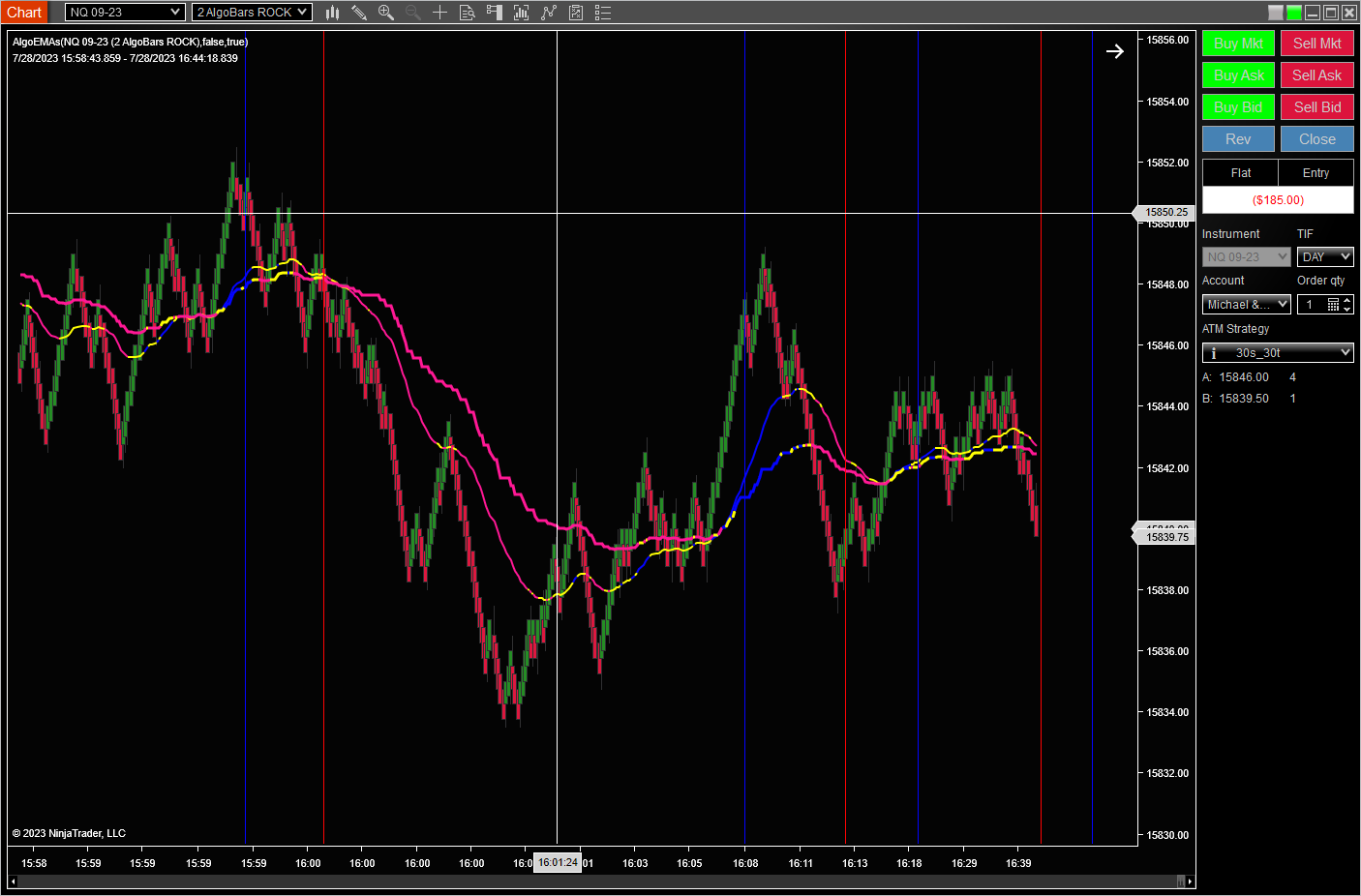
Task: Click the Entry price cell
Action: click(1316, 173)
